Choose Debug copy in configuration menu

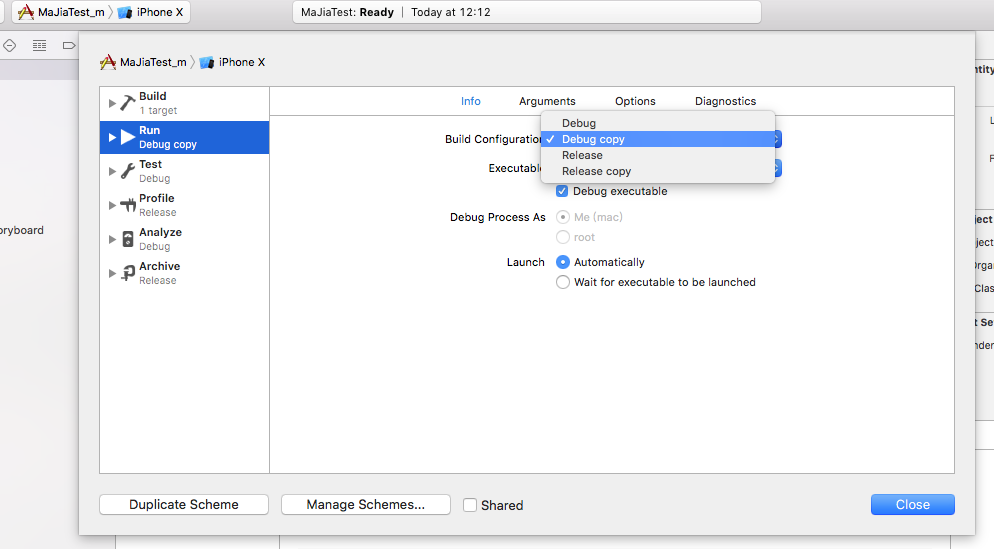(x=657, y=139)
